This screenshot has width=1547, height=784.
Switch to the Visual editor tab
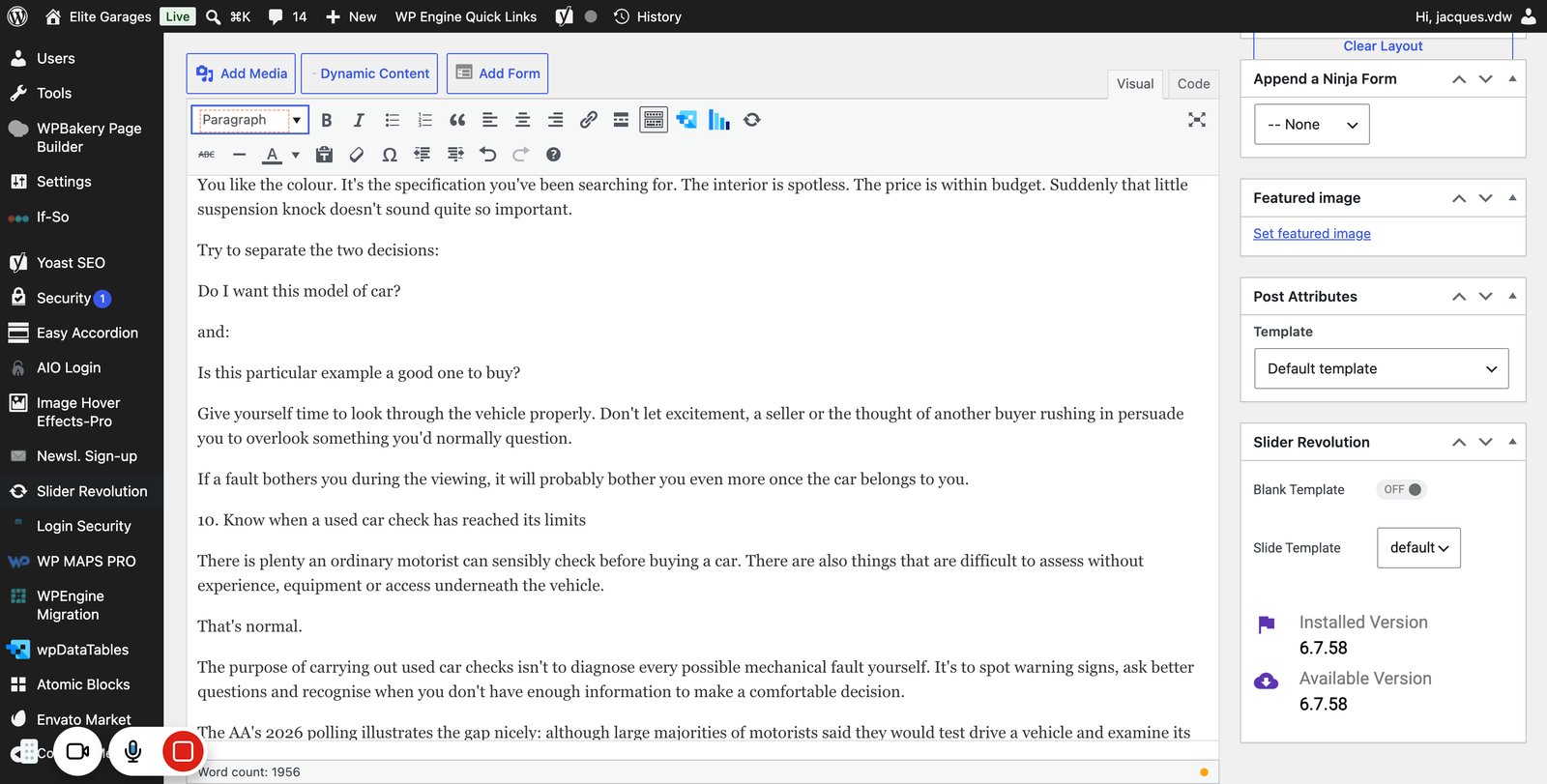pos(1135,84)
